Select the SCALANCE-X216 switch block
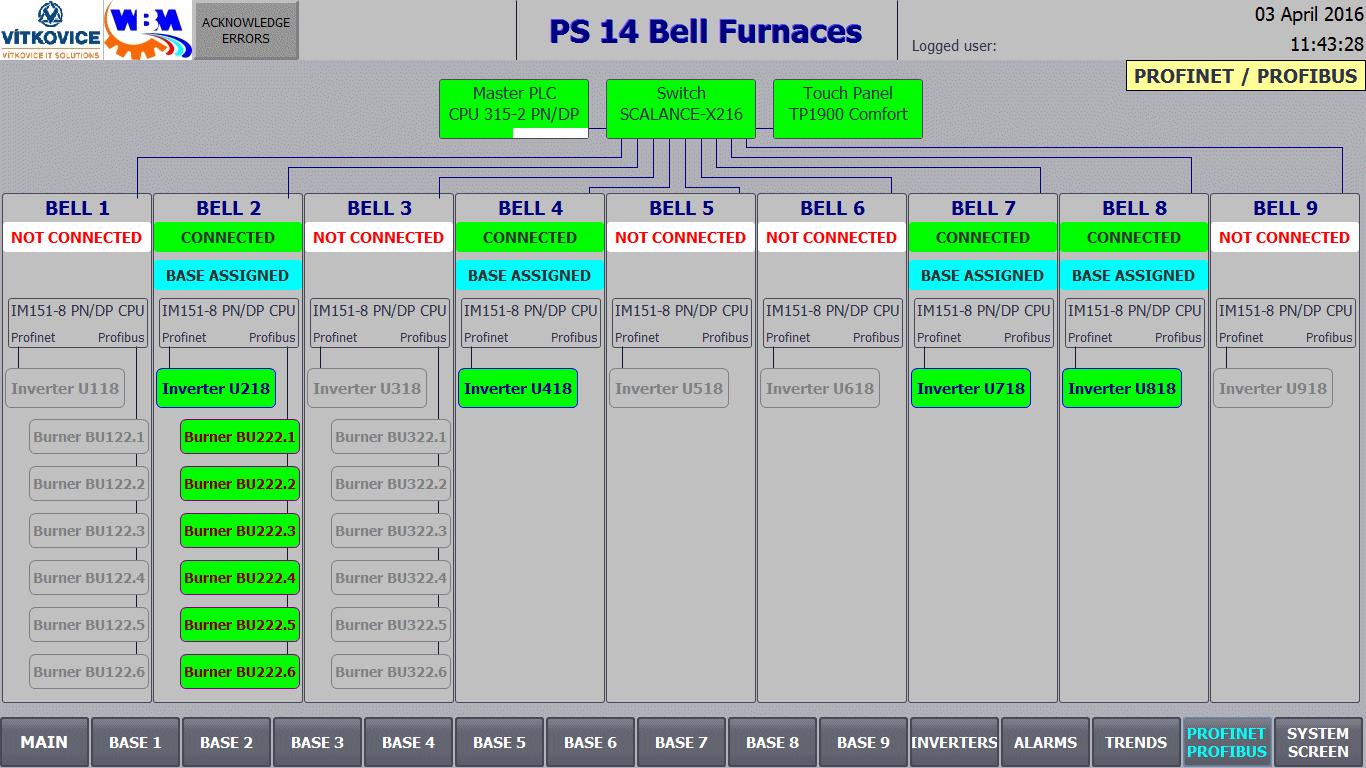This screenshot has height=768, width=1366. [681, 109]
